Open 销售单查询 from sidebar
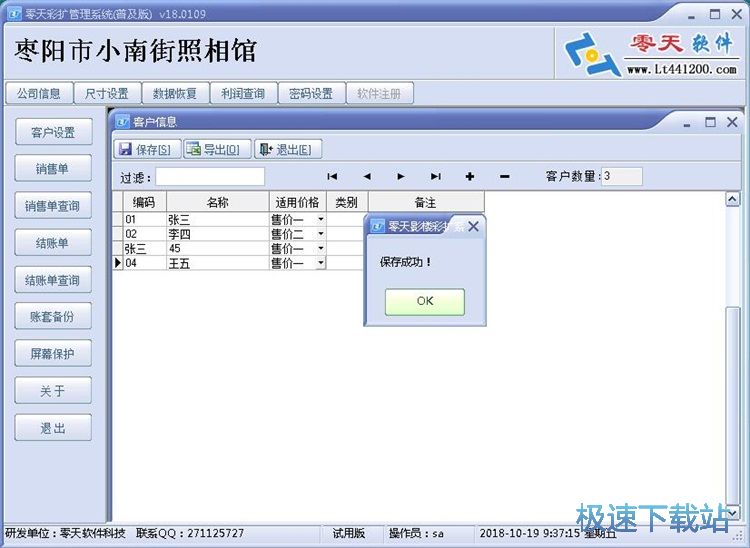Viewport: 750px width, 548px height. tap(53, 206)
